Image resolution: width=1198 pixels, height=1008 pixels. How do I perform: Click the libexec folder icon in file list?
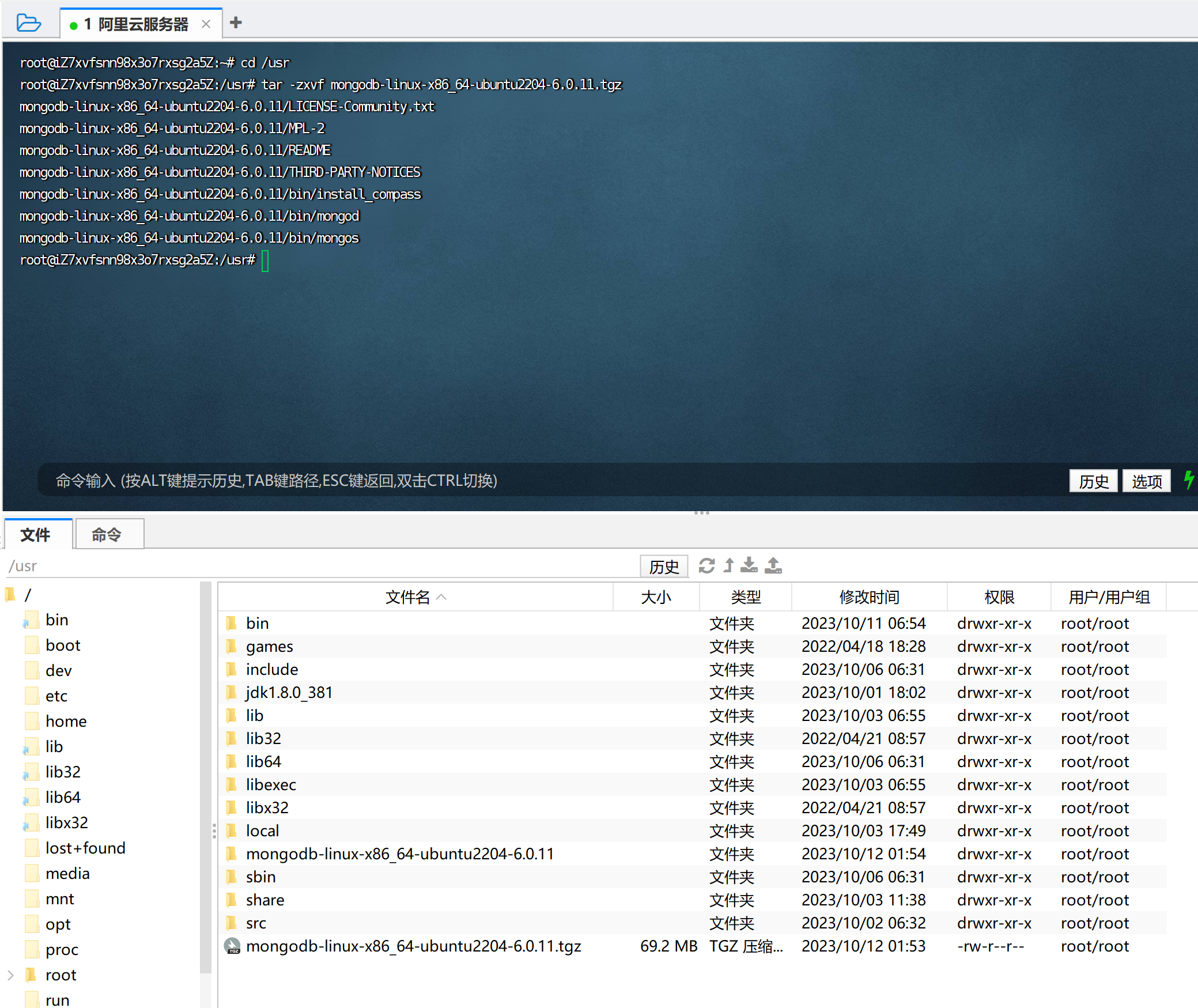[232, 784]
